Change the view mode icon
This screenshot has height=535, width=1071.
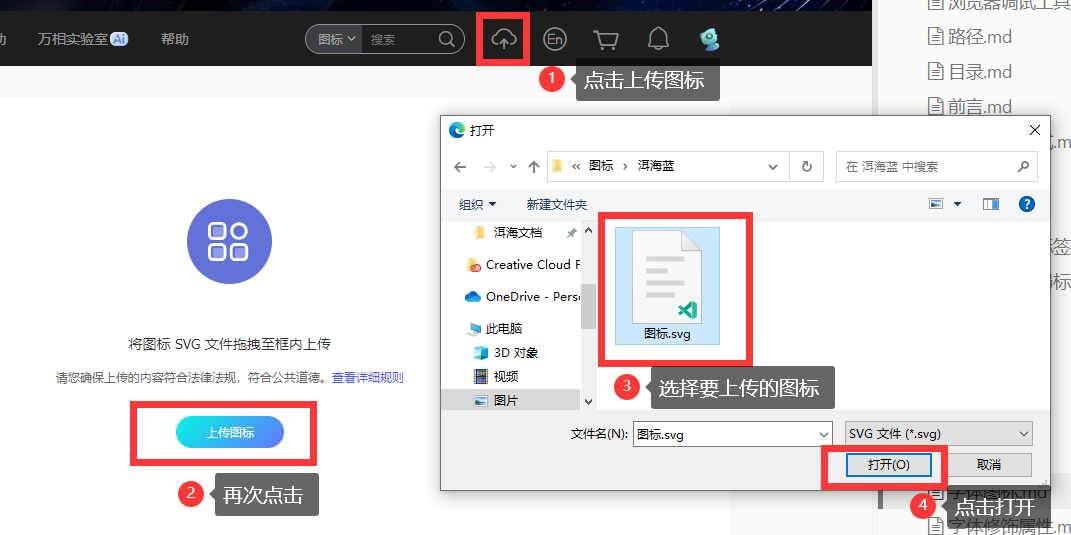click(936, 204)
